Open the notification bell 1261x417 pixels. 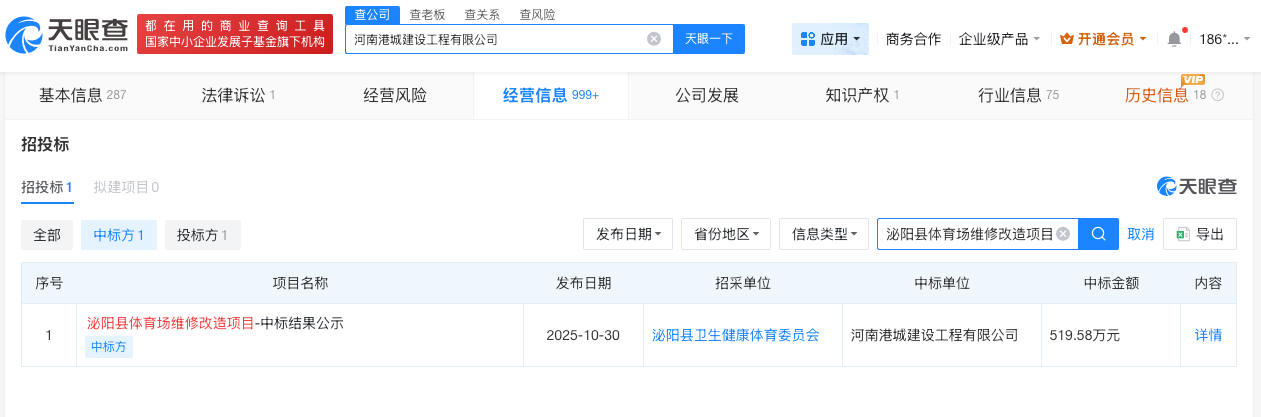[x=1174, y=39]
